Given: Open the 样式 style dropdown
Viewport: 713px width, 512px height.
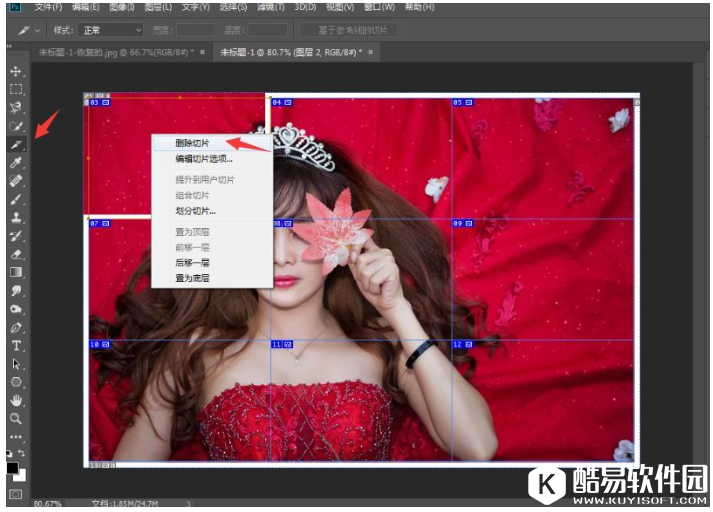Looking at the screenshot, I should (110, 31).
